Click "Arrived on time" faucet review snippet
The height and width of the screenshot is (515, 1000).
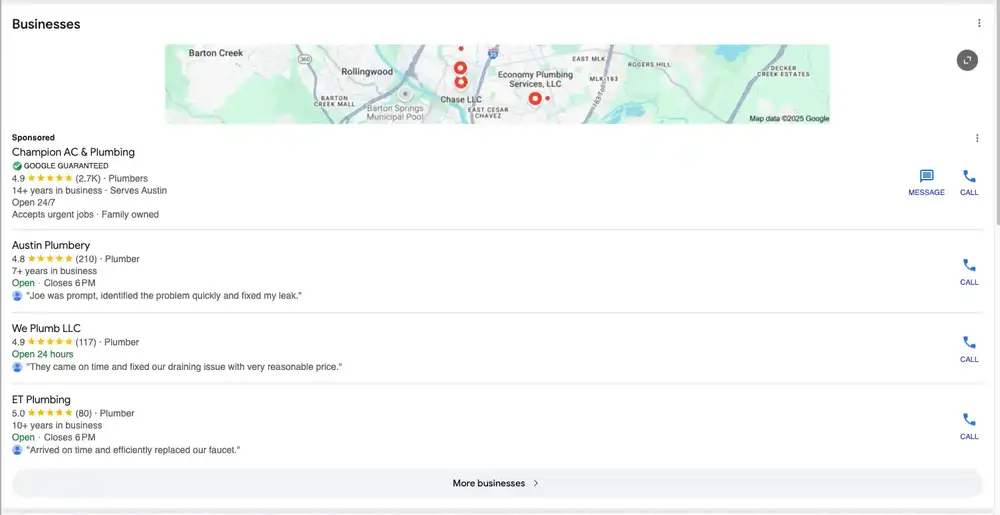(x=133, y=450)
